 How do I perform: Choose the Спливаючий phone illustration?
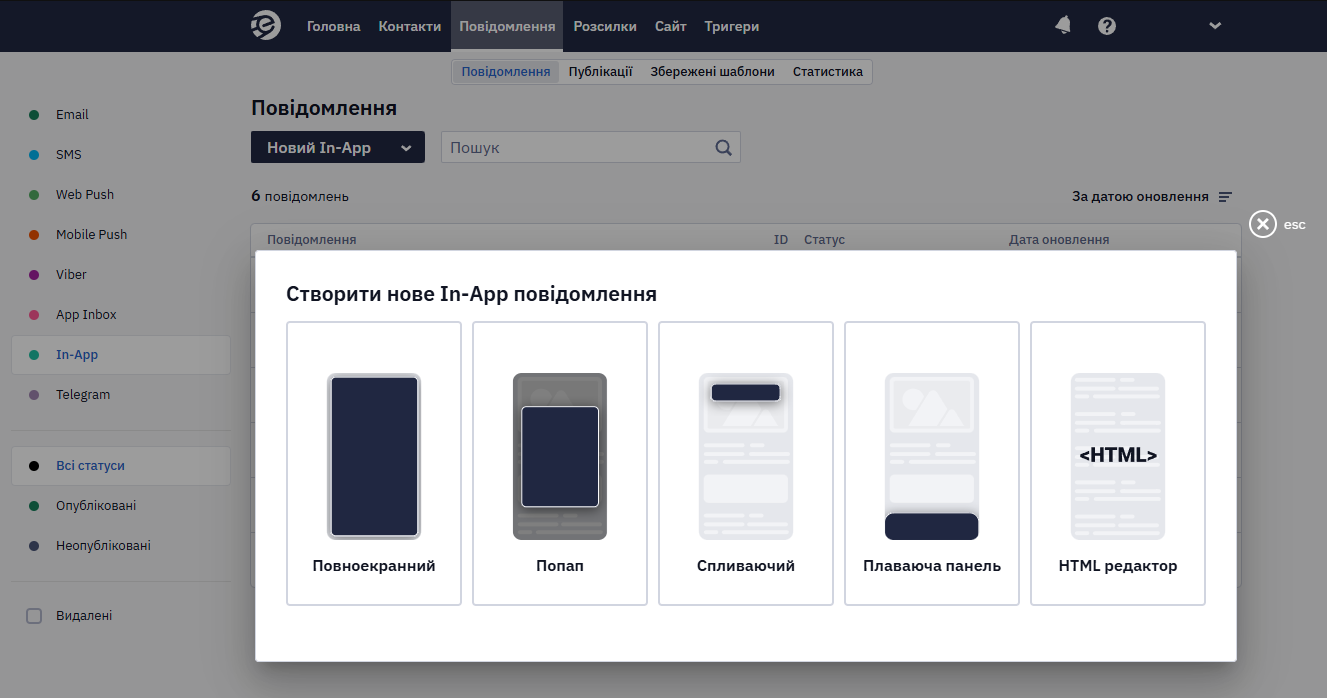[746, 456]
